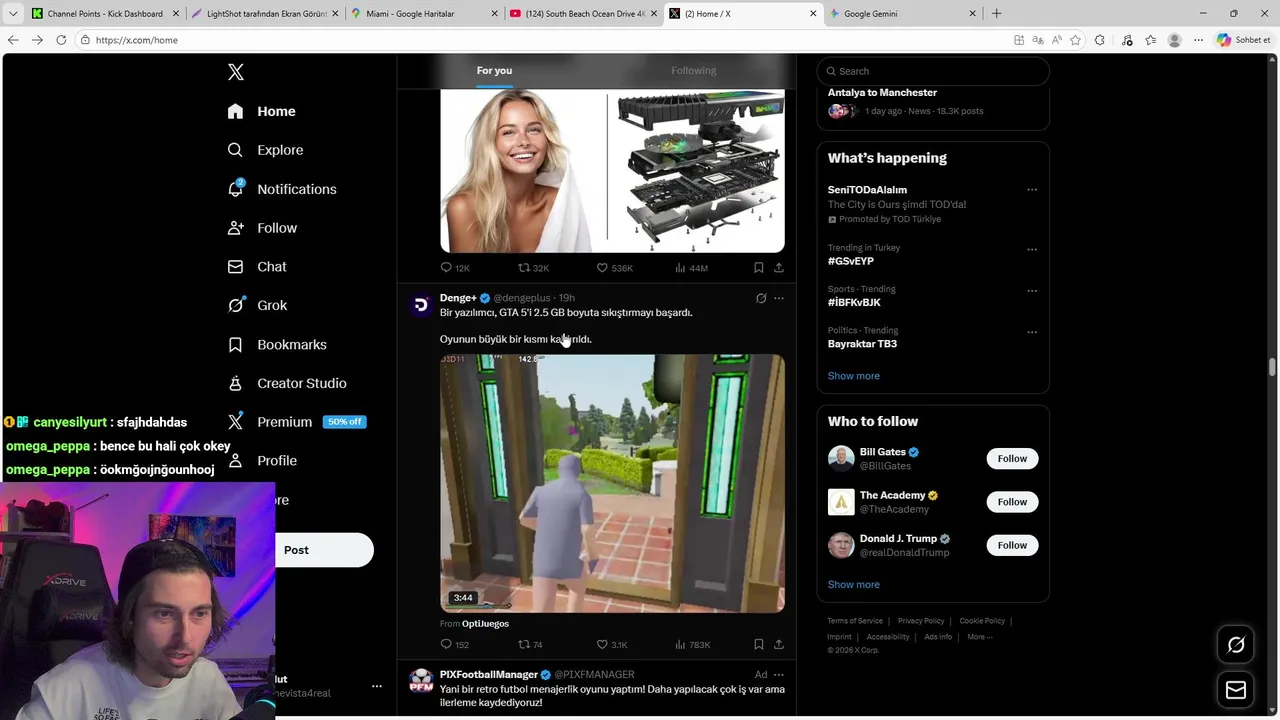This screenshot has width=1280, height=720.
Task: Like the Denge+ post
Action: pos(602,644)
